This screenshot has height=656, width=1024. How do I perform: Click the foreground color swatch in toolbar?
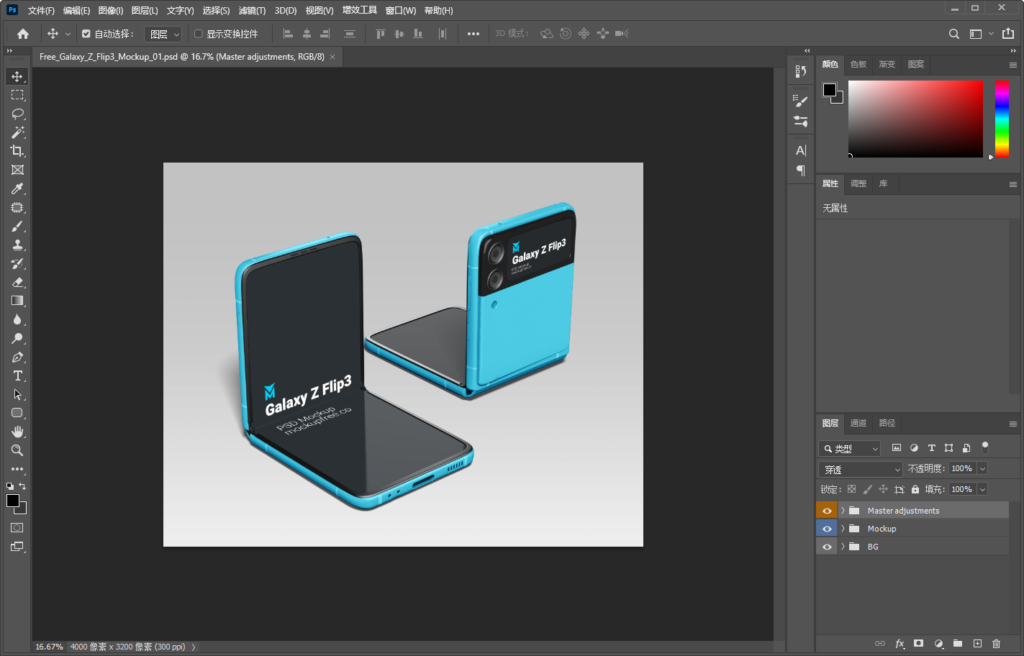(12, 500)
